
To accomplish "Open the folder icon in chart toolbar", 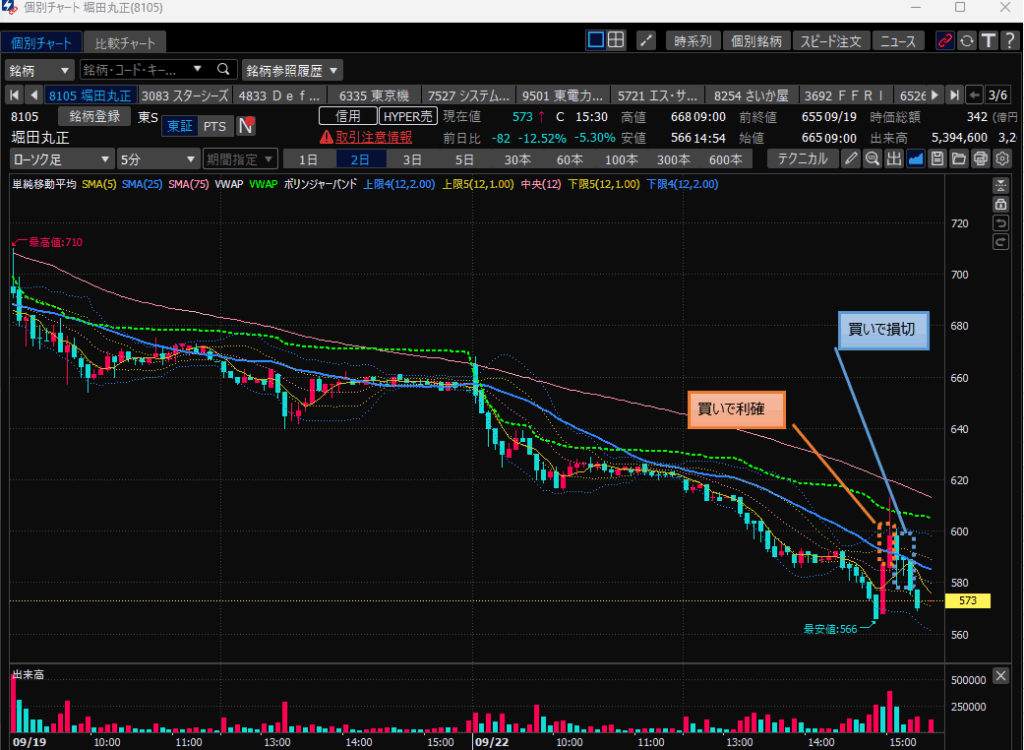I will coord(958,159).
